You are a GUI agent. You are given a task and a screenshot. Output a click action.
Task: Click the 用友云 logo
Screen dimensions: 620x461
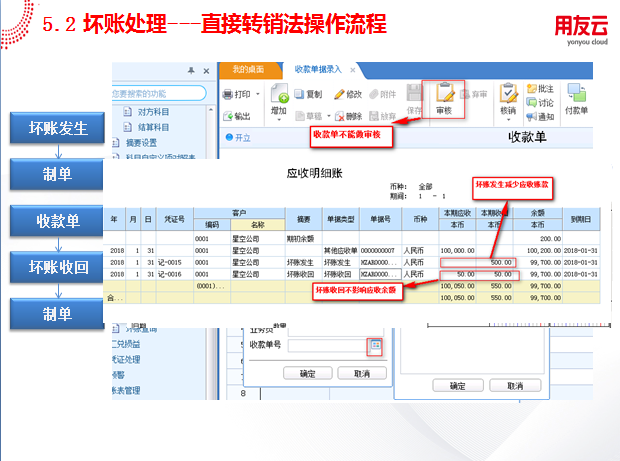(581, 30)
